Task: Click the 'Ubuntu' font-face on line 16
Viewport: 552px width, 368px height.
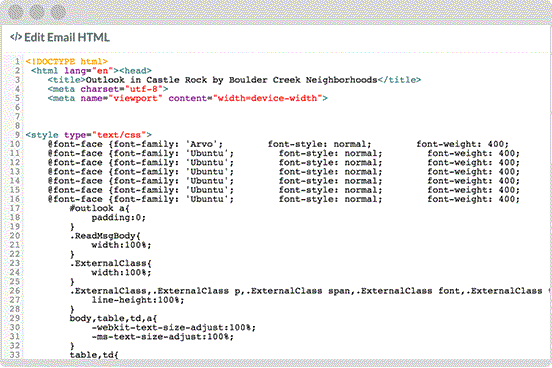Action: pos(141,199)
